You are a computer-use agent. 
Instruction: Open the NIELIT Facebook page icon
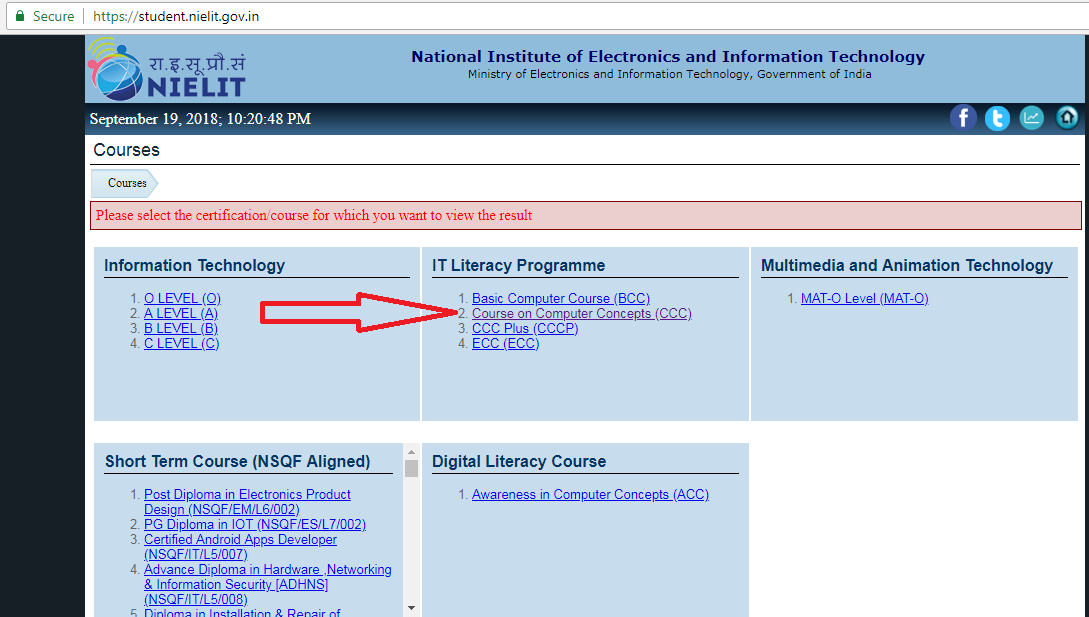point(963,118)
